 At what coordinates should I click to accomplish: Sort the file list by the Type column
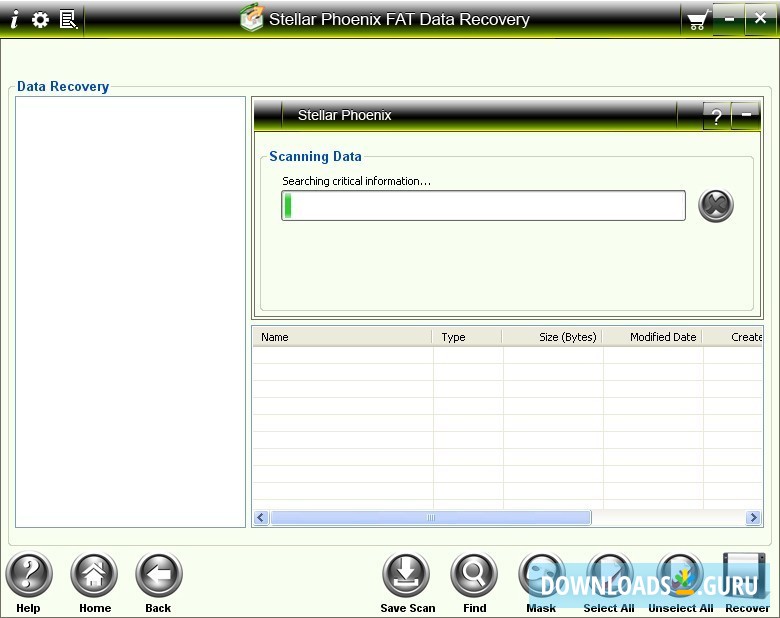[468, 337]
